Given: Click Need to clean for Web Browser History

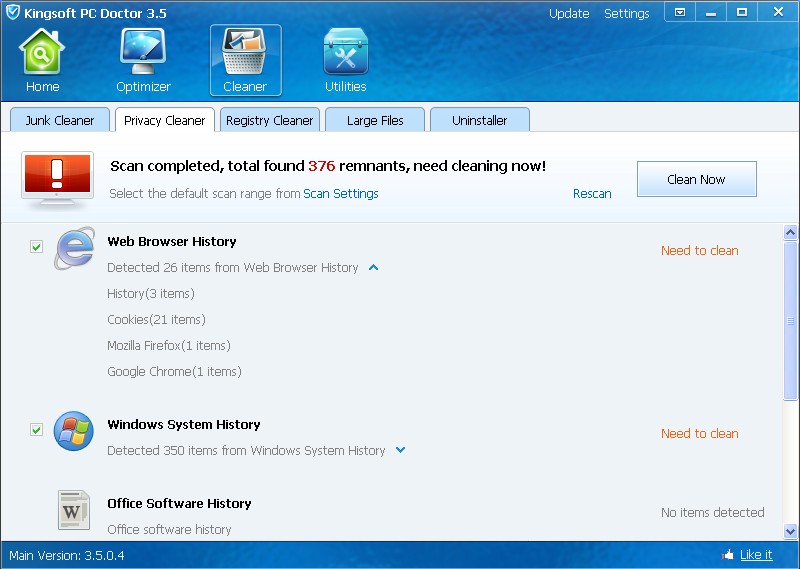Looking at the screenshot, I should [x=699, y=251].
